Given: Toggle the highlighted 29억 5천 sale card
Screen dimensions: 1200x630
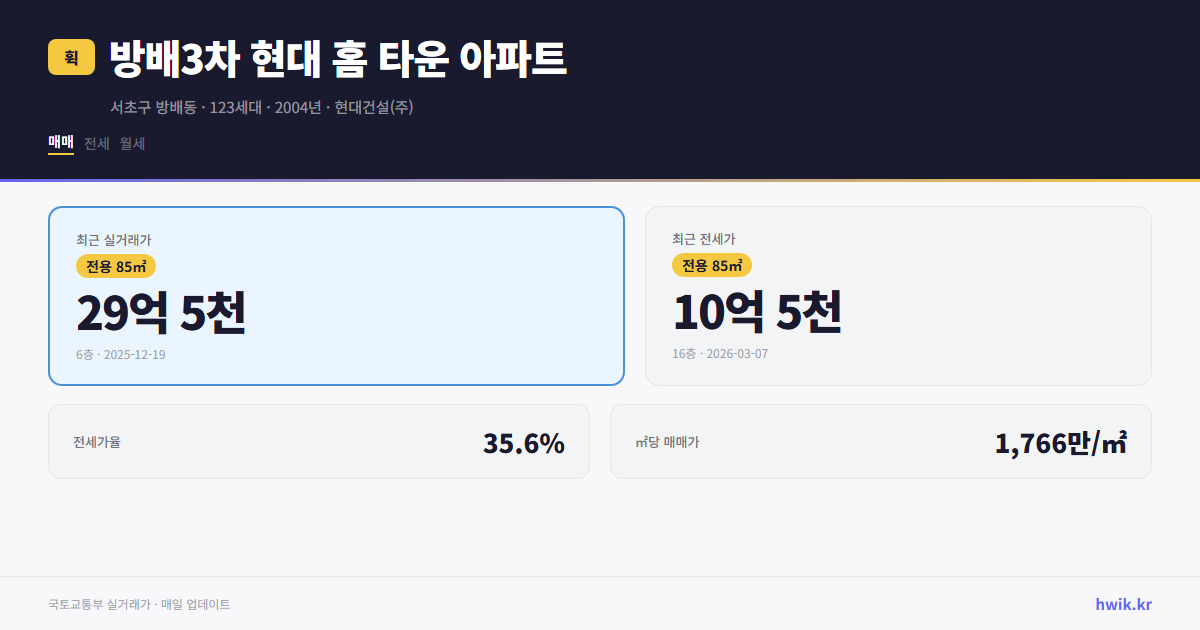Looking at the screenshot, I should click(334, 295).
